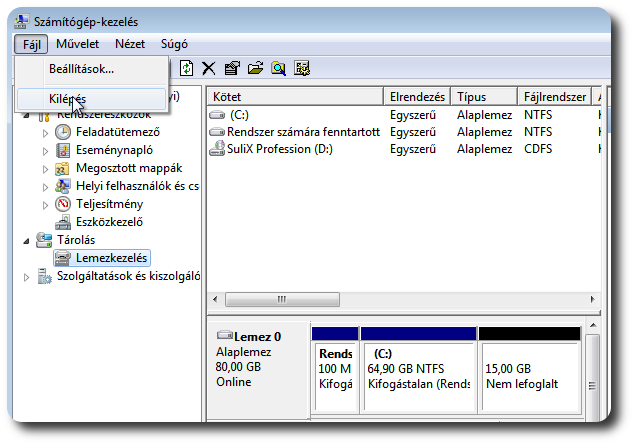Select the 15,00 GB Nem lefoglalt space
Viewport: 634px width, 445px height.
tap(530, 370)
